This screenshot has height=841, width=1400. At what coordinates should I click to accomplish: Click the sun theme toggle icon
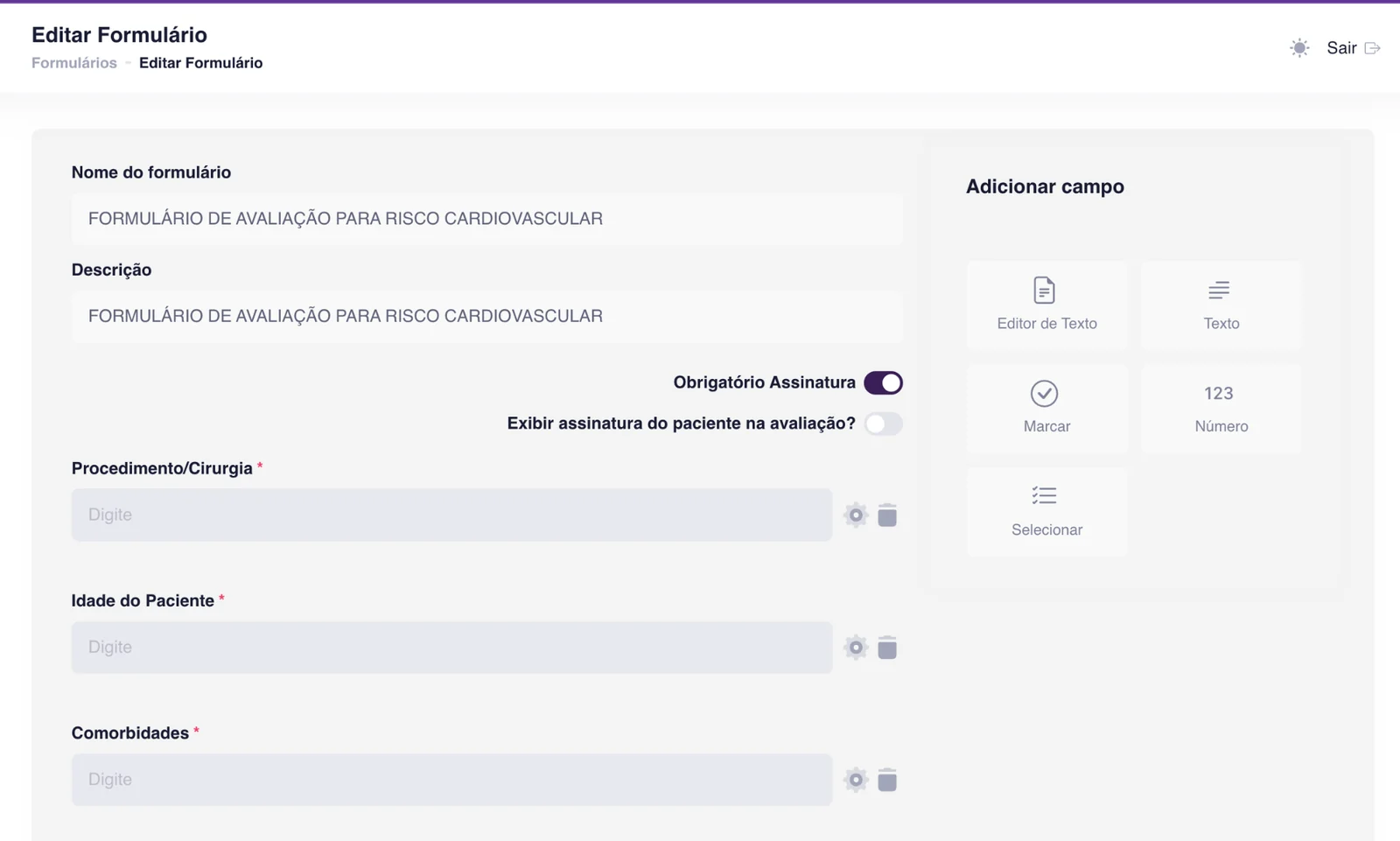point(1299,48)
